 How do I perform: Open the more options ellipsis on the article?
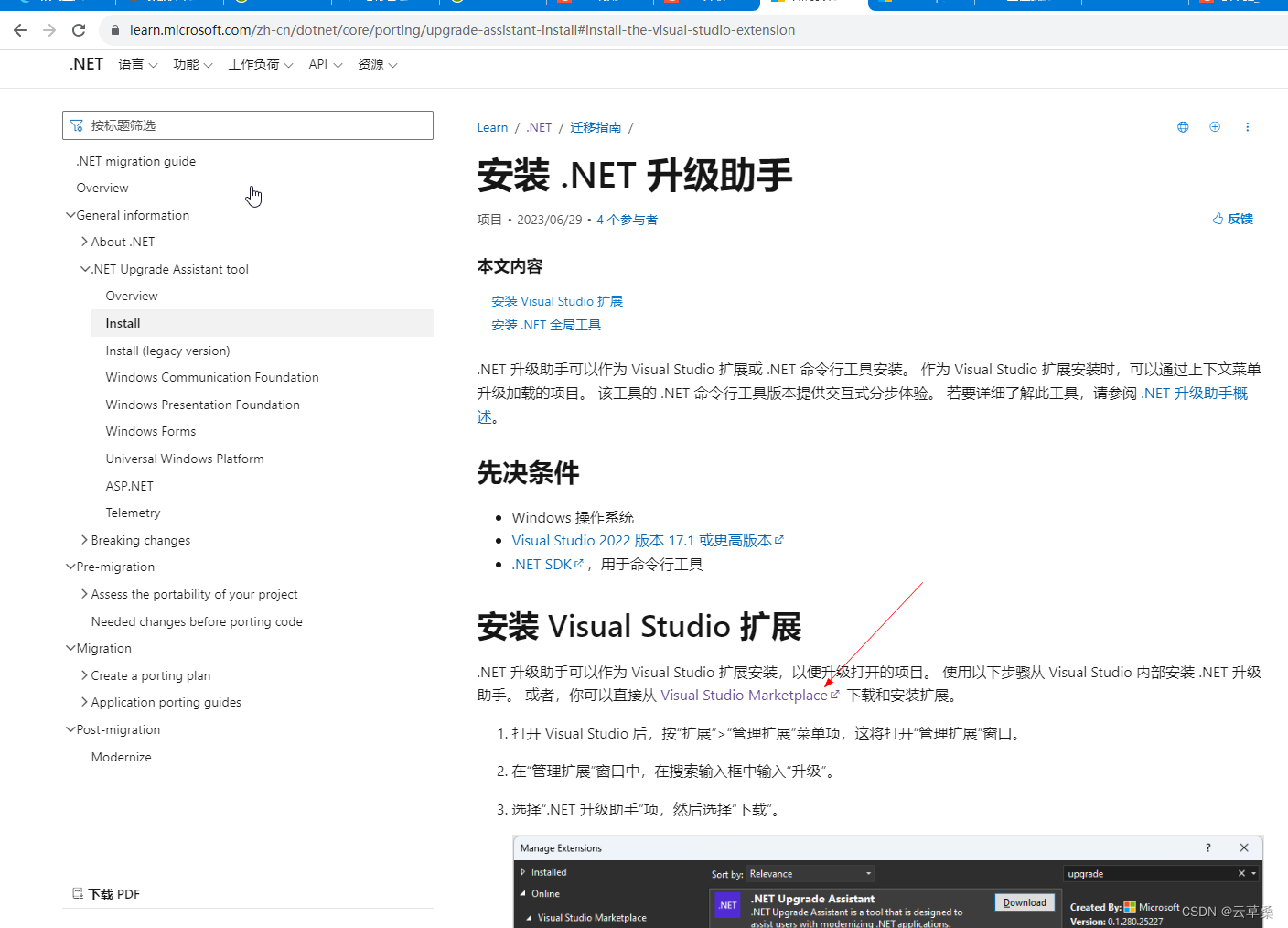[x=1247, y=126]
